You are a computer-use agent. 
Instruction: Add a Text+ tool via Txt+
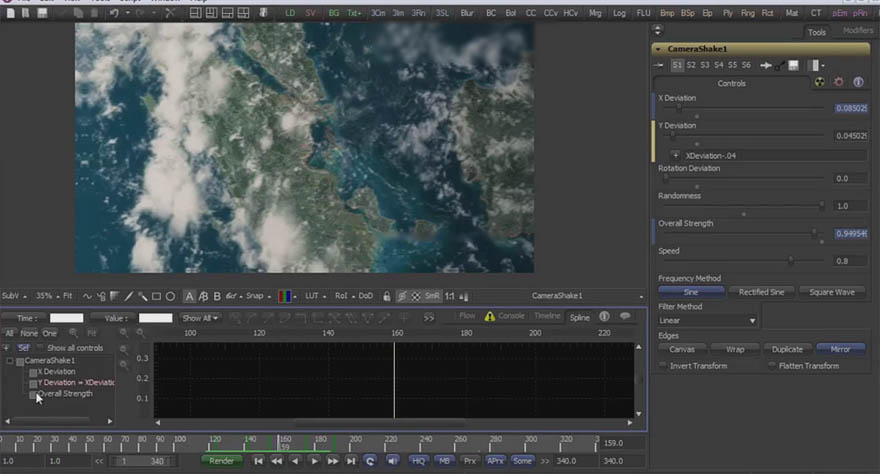pyautogui.click(x=354, y=13)
